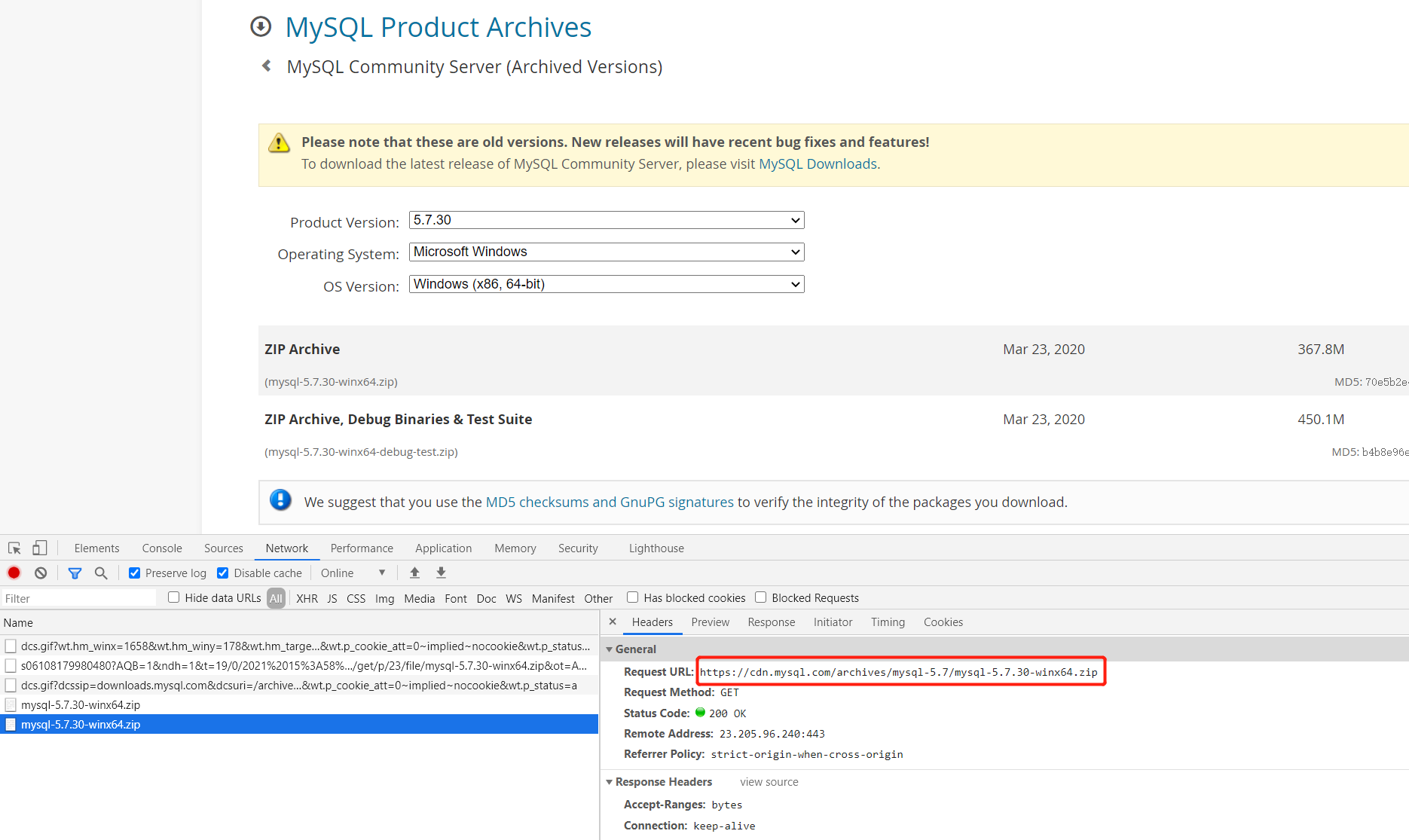Screen dimensions: 1409x840
Task: Open the Security tab
Action: (578, 548)
